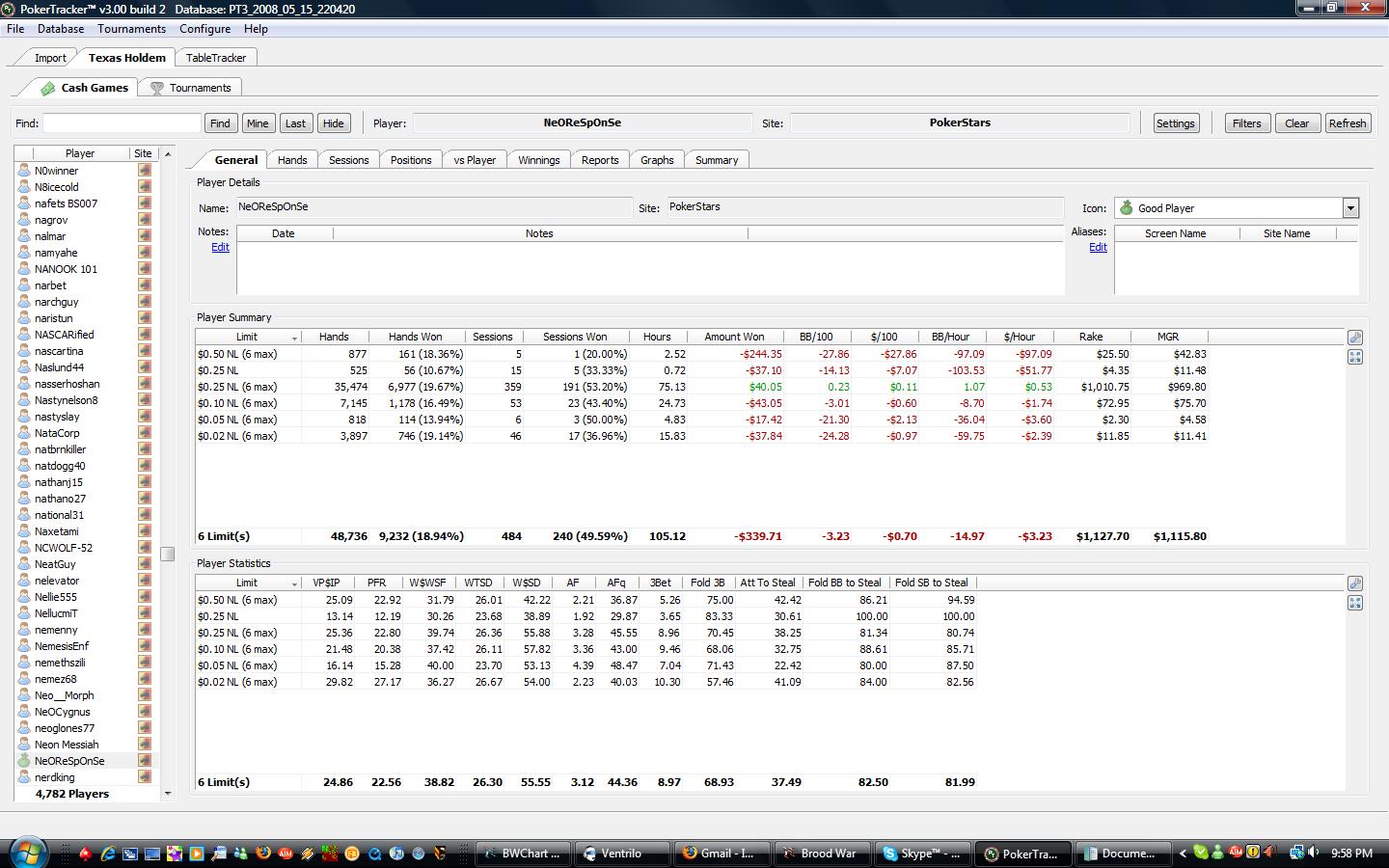Open QuickTime Player from quick launch

pos(374,854)
